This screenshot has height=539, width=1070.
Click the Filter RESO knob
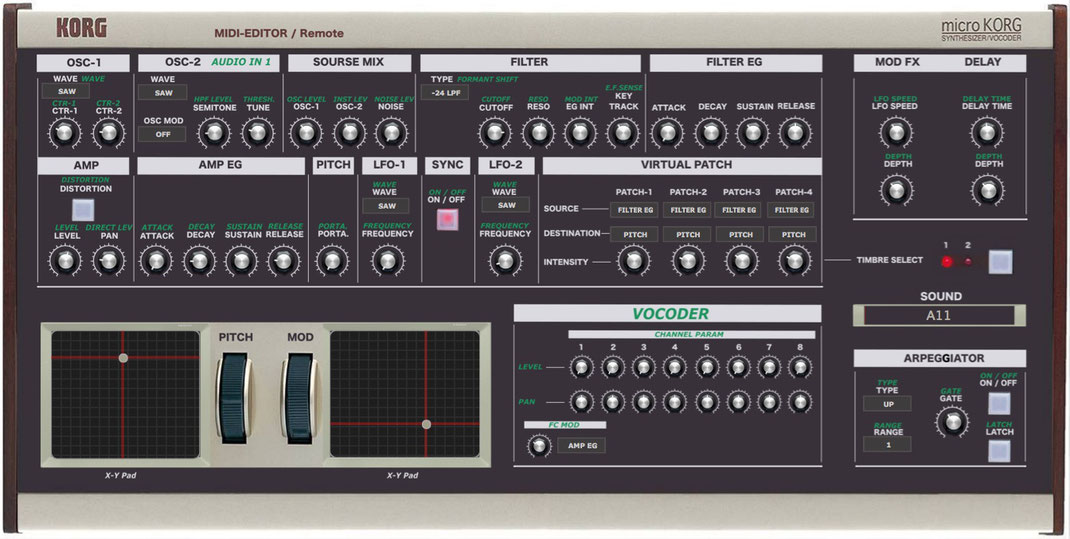538,133
